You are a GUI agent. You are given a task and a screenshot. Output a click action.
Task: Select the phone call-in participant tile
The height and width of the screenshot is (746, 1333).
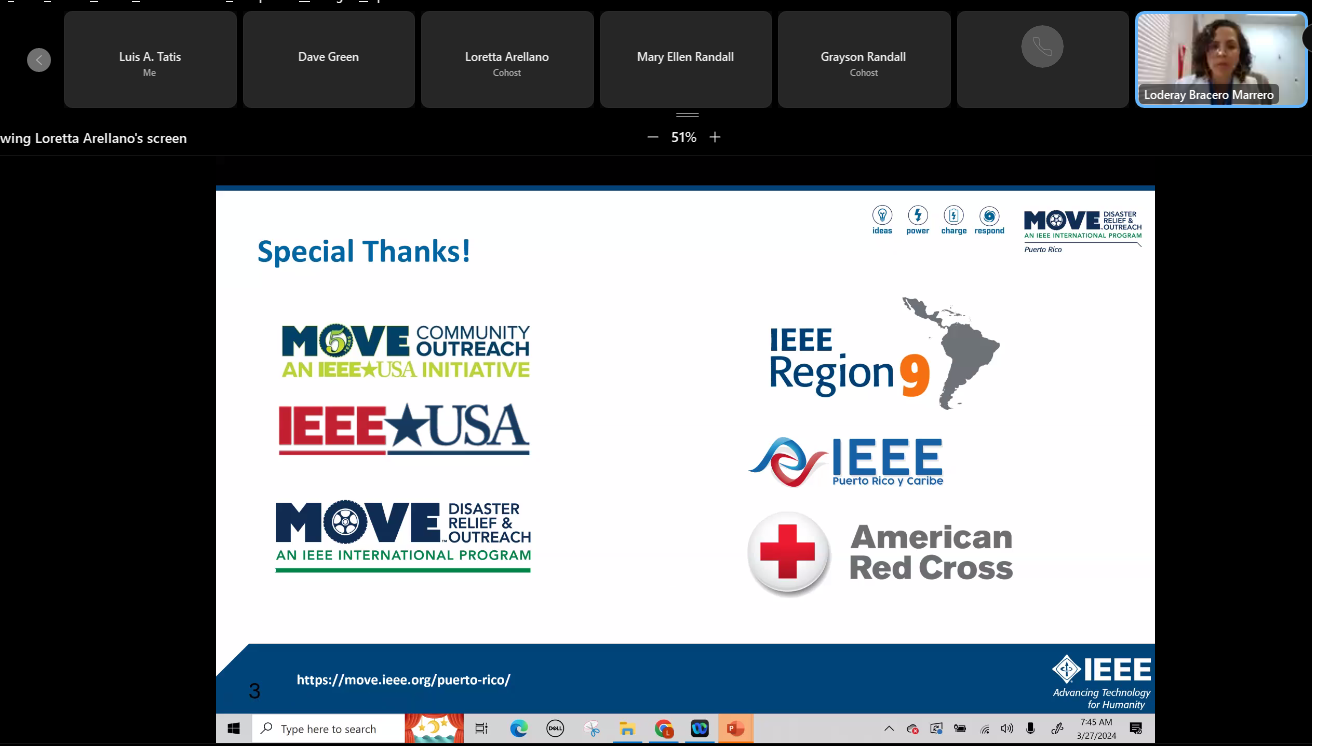tap(1043, 59)
